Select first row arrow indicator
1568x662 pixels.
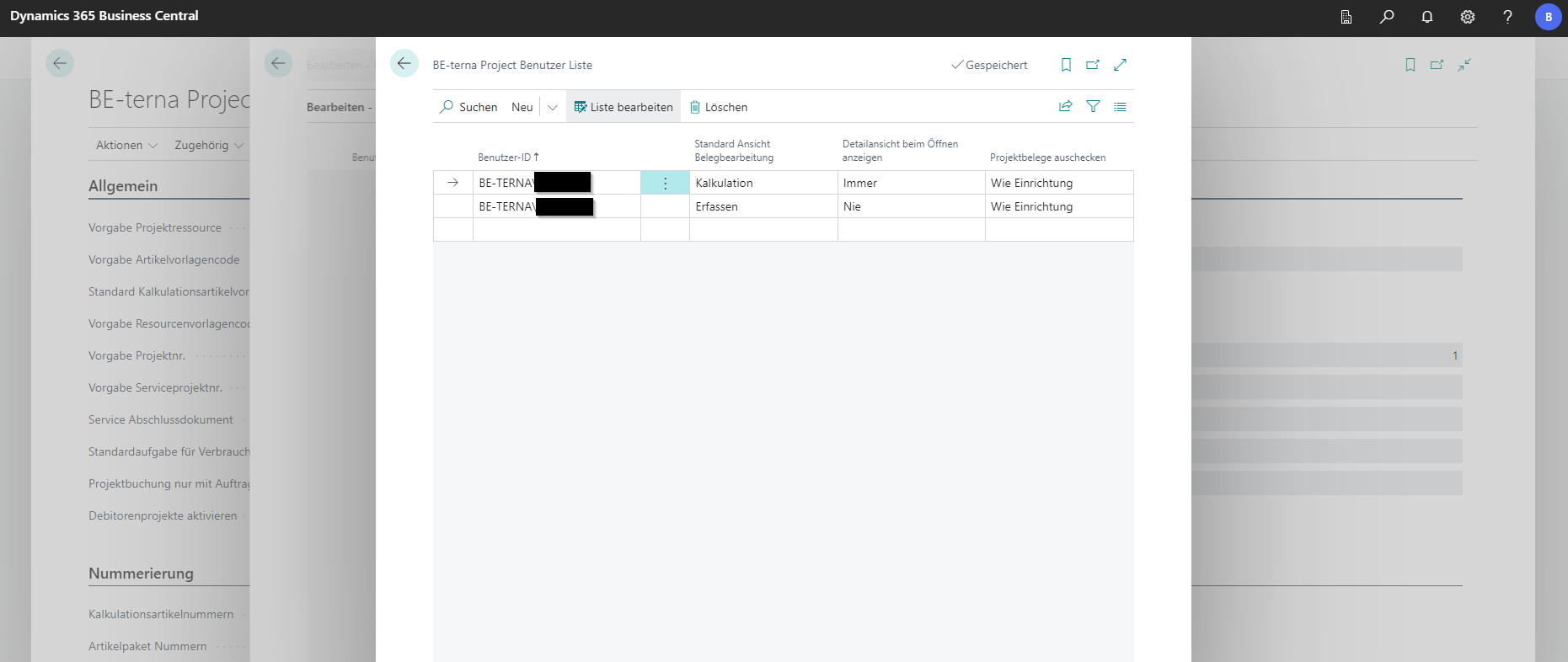(453, 183)
